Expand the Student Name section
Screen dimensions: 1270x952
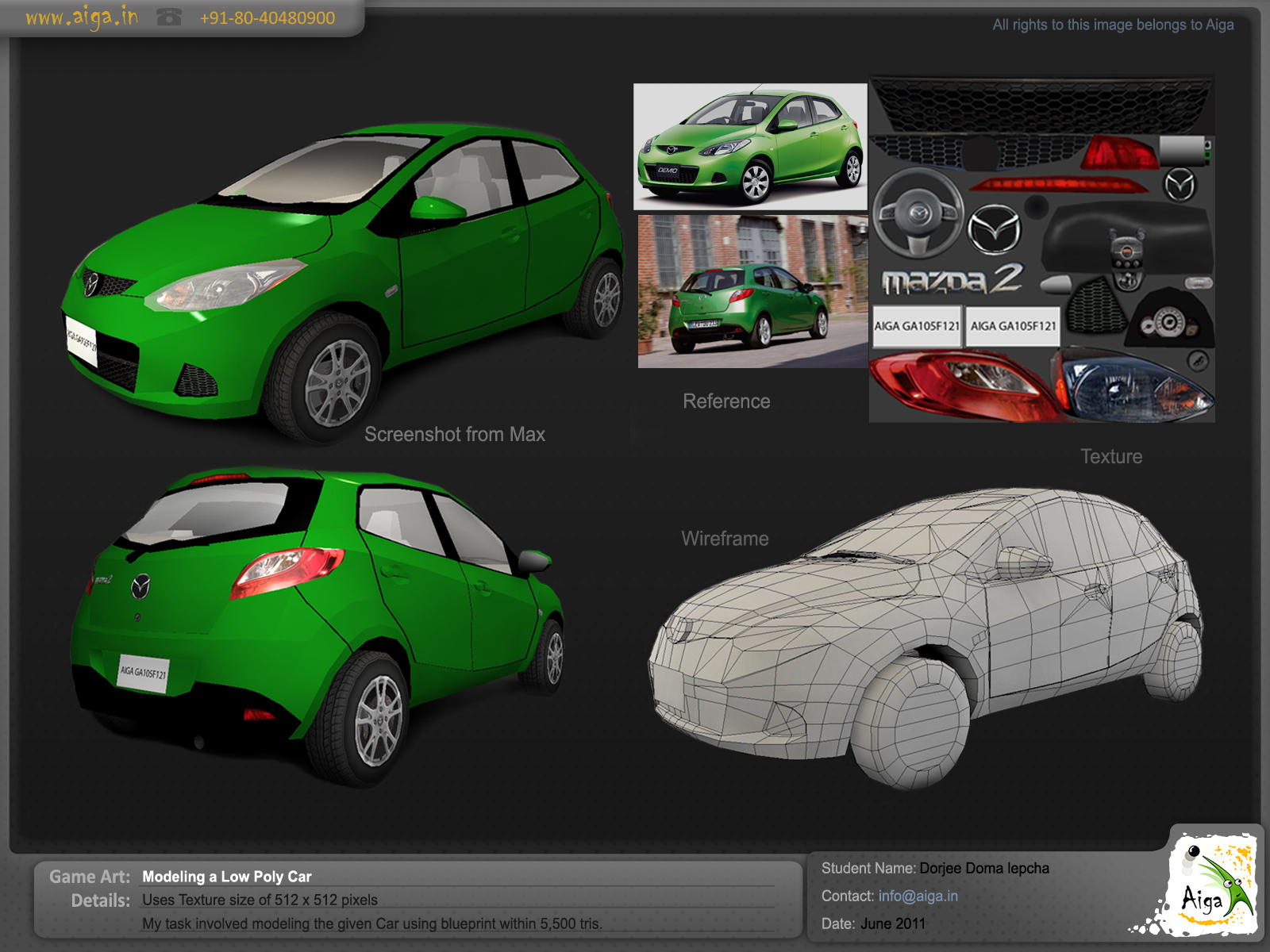click(868, 868)
